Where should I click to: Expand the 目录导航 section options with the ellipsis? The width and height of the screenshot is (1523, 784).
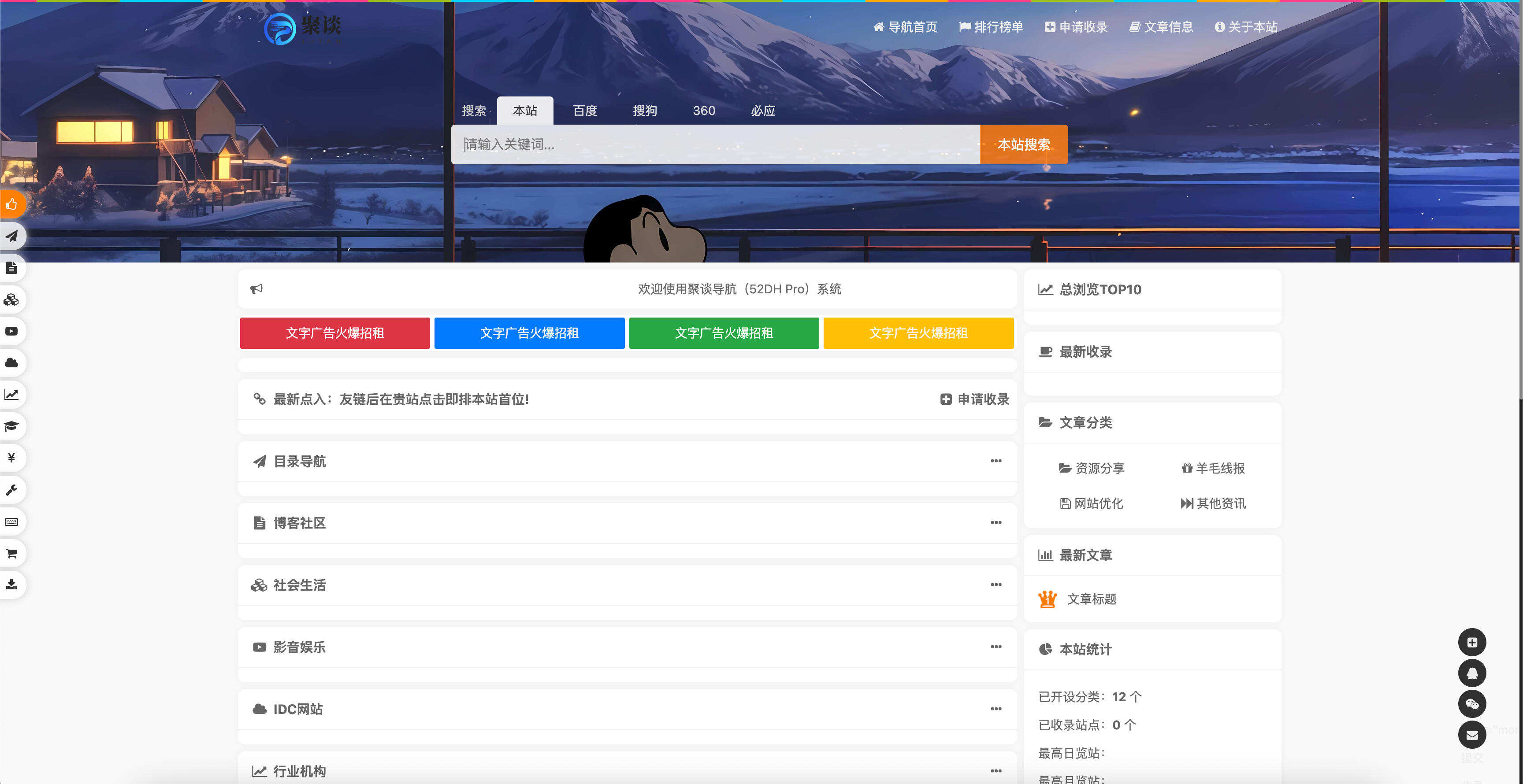[996, 462]
